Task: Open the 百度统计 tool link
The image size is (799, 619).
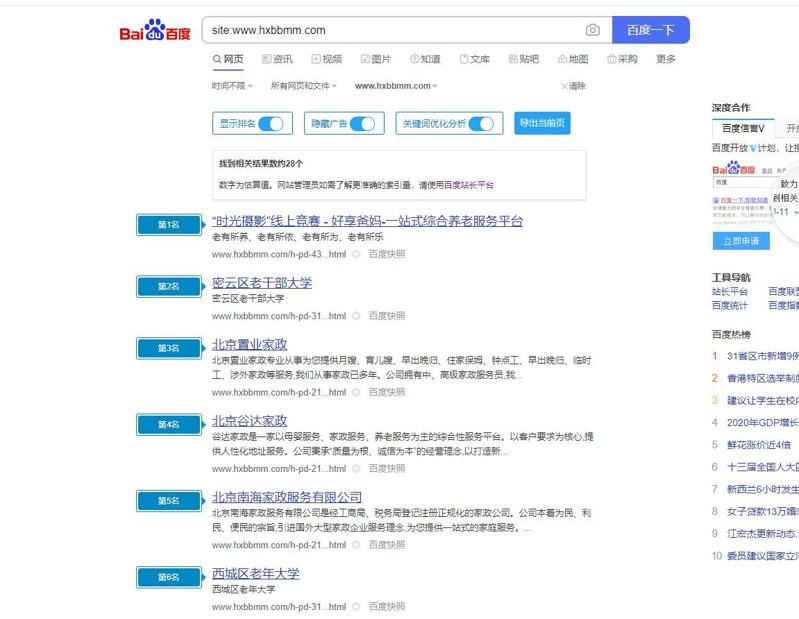Action: [x=730, y=305]
